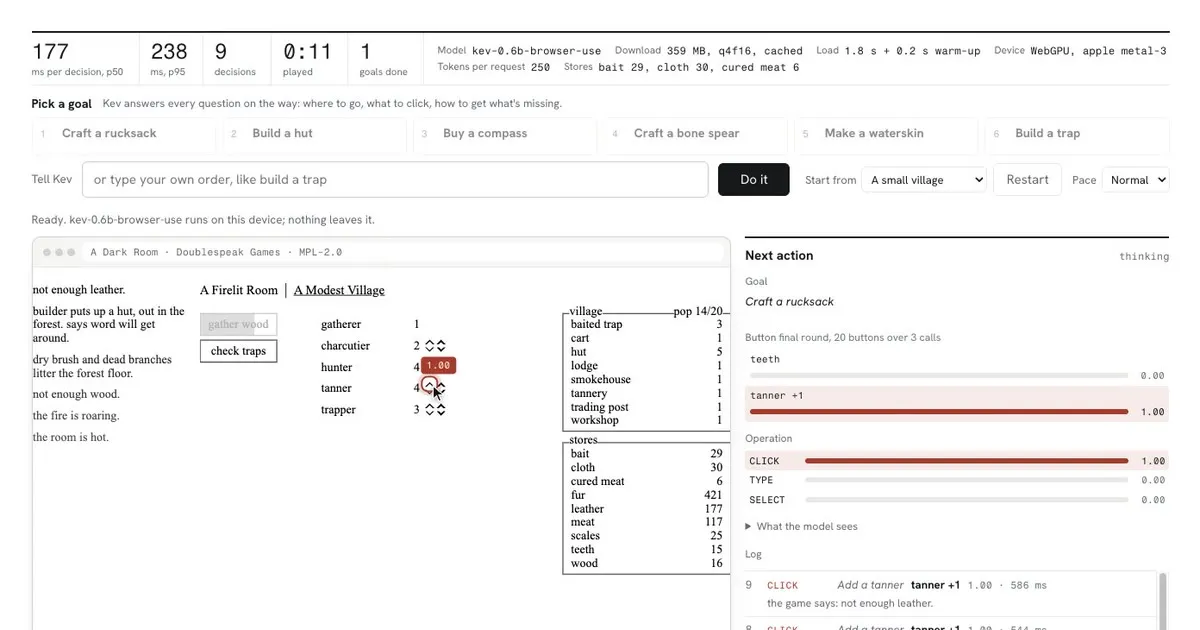Click the right up arrow beside trapper count
Viewport: 1200px width, 630px height.
(x=441, y=406)
